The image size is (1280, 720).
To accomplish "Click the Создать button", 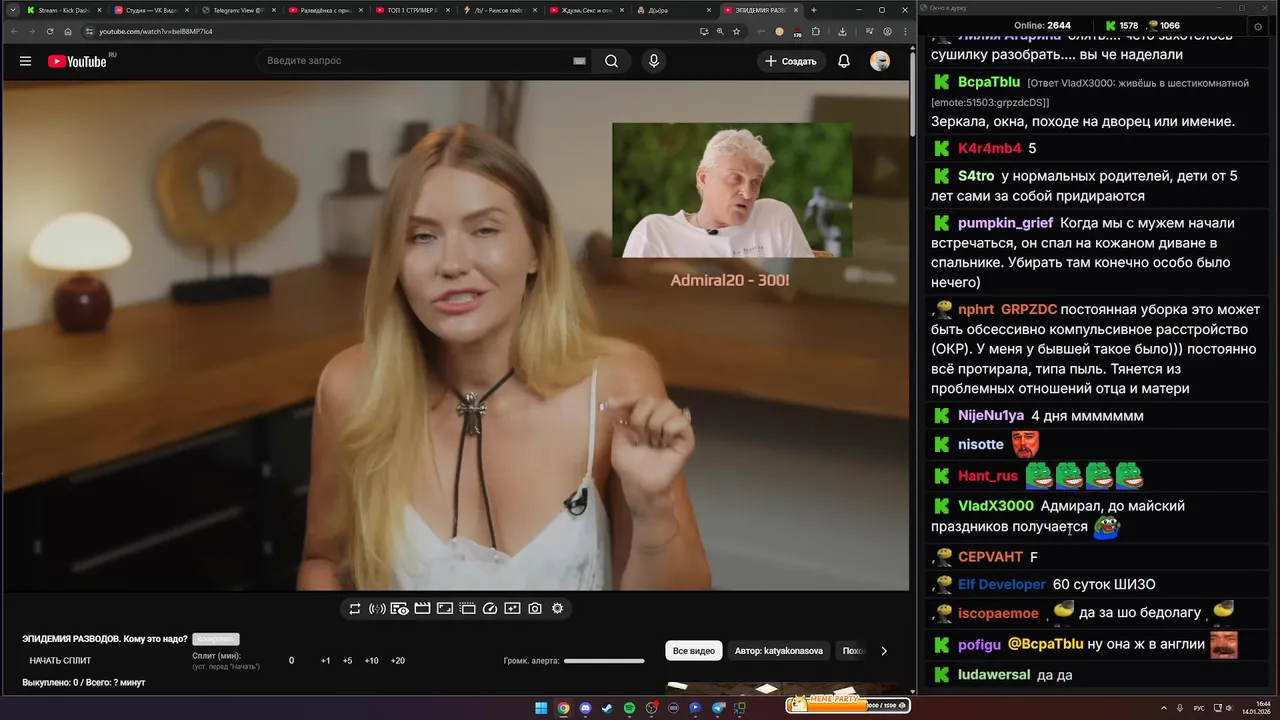I will 791,61.
